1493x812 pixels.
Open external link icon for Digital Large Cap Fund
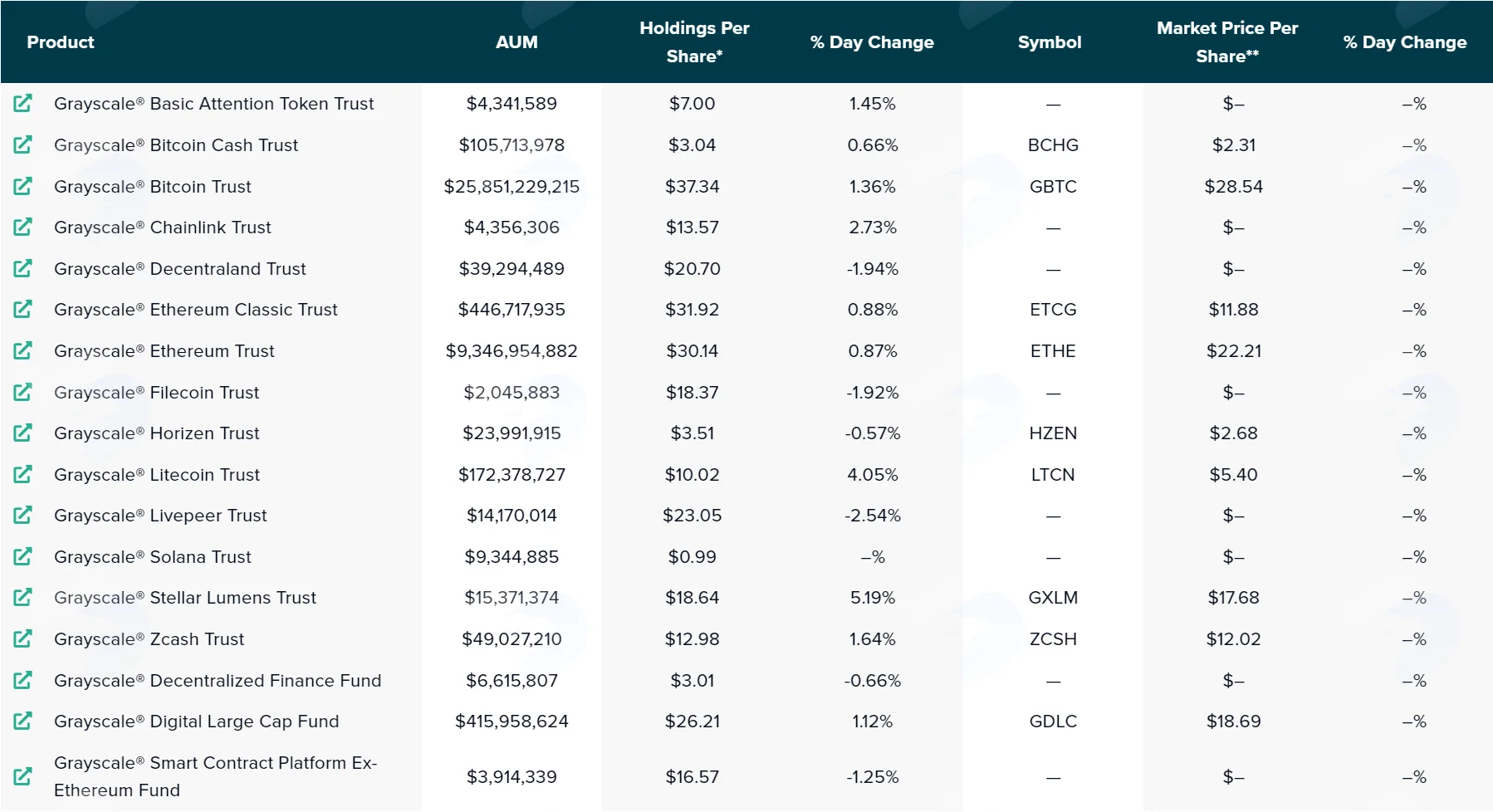(23, 721)
